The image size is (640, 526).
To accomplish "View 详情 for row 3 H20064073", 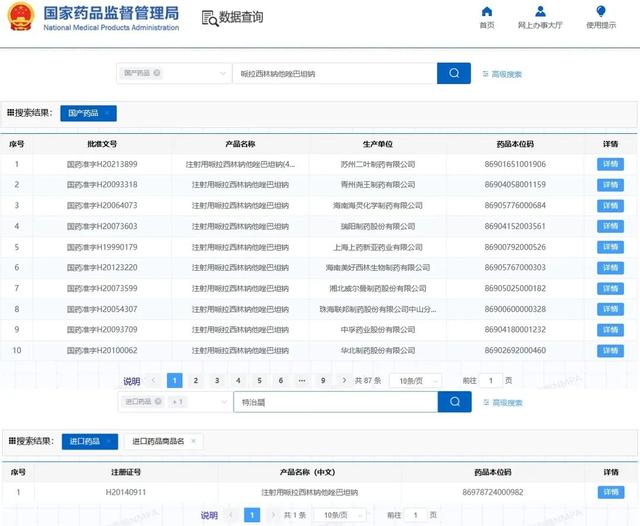I will 610,205.
